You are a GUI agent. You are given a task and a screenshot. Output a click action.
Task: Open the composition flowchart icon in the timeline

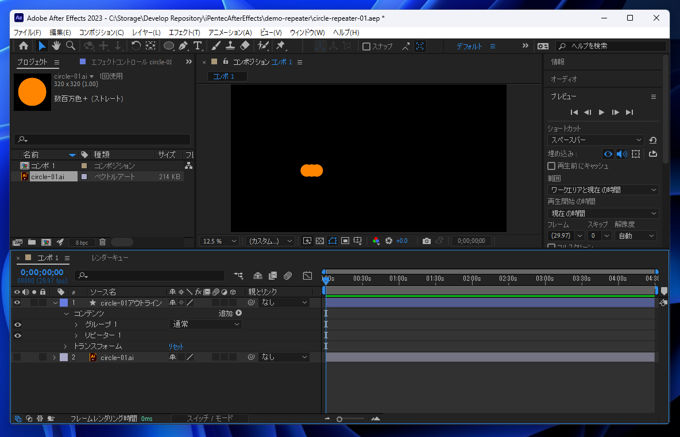[239, 275]
